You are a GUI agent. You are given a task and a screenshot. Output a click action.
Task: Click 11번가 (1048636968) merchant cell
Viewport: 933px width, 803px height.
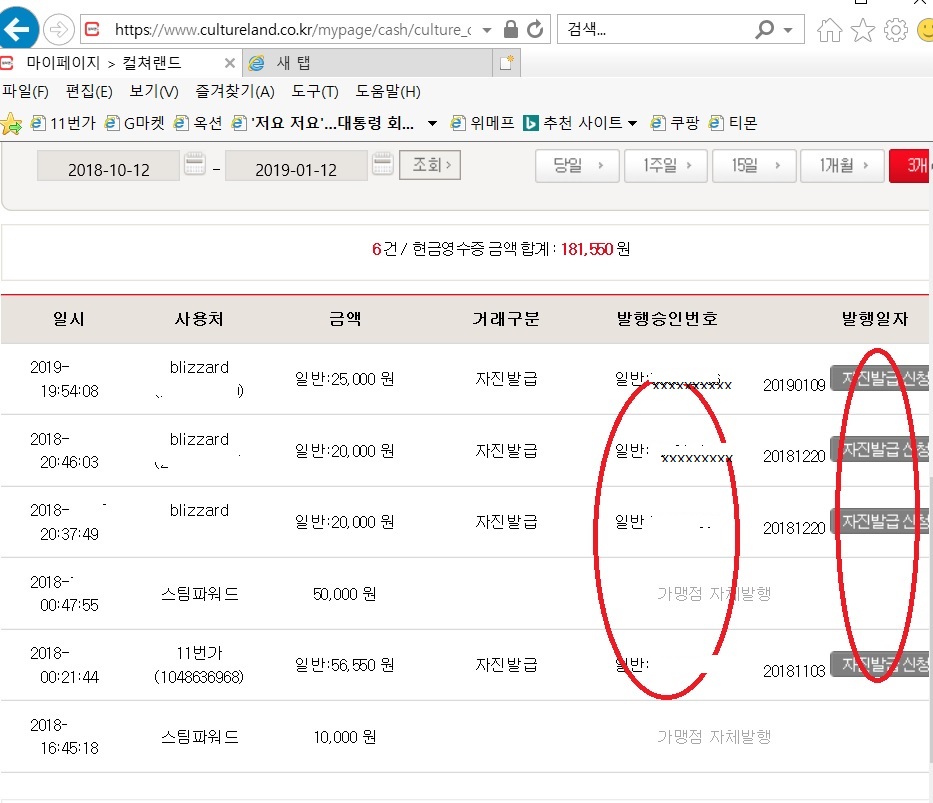199,665
